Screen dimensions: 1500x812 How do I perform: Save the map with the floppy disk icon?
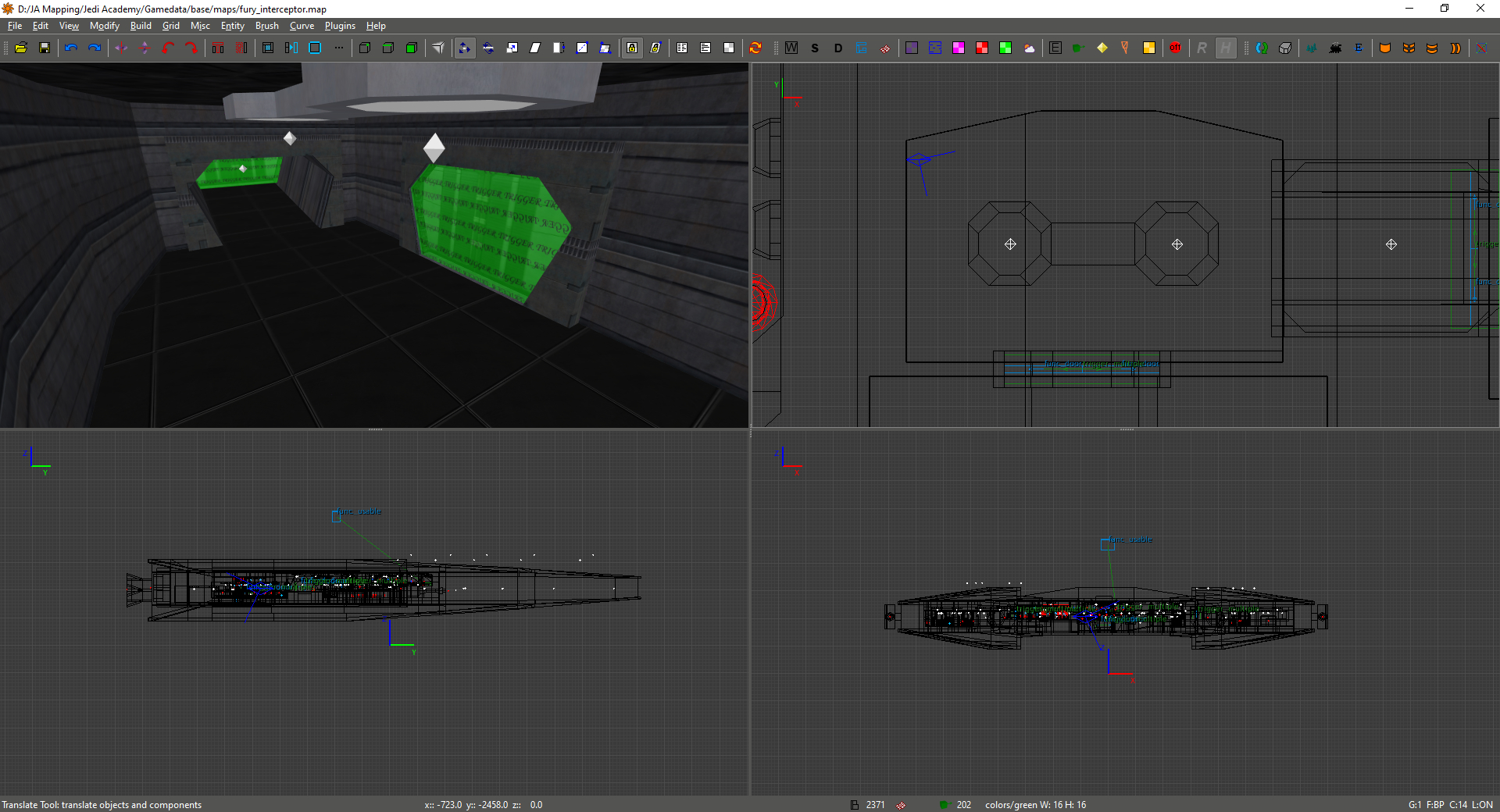[x=45, y=48]
